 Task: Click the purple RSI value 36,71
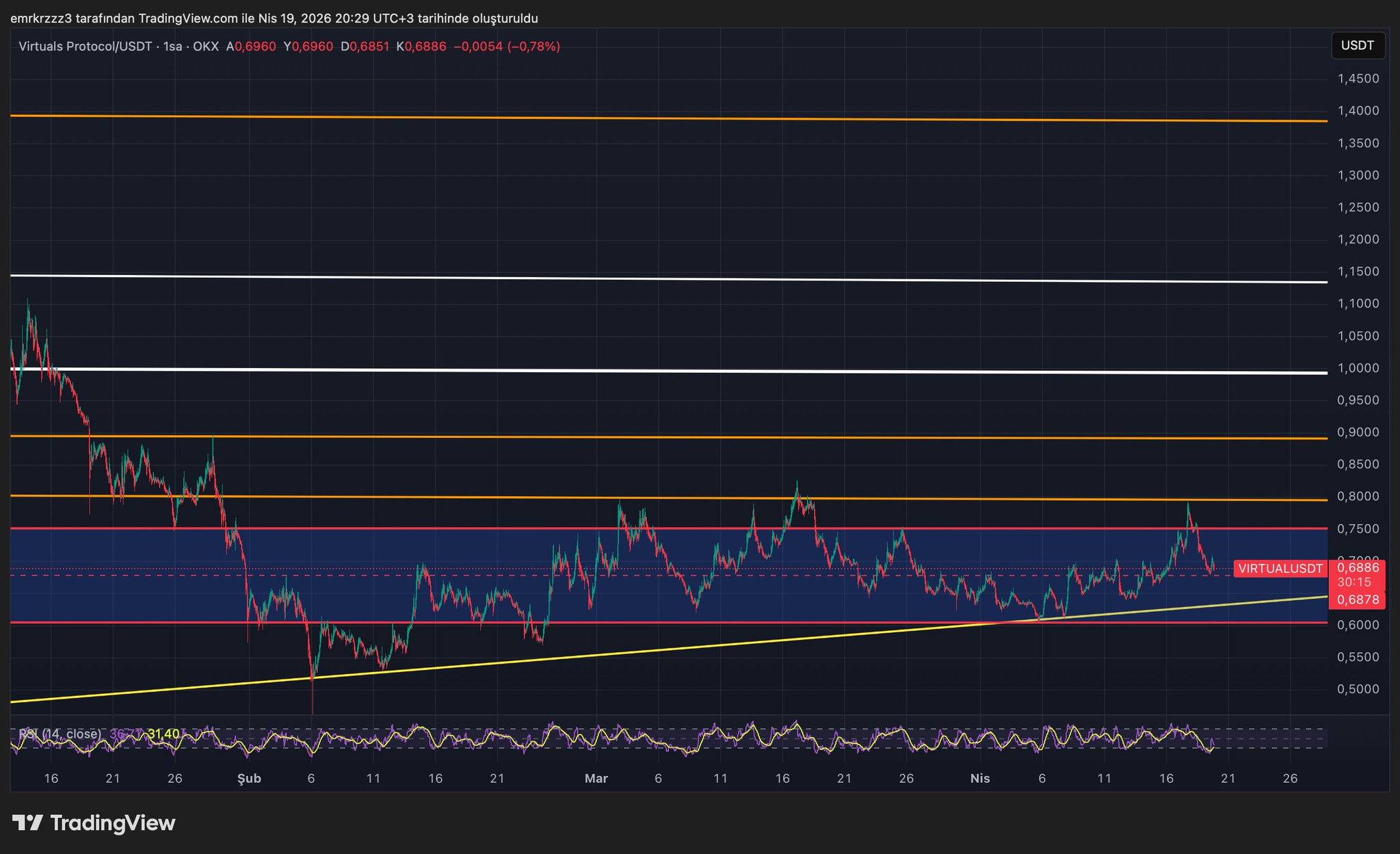(x=123, y=734)
